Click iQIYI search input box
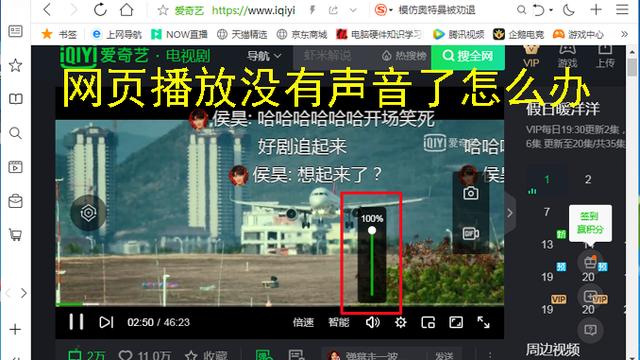Image resolution: width=640 pixels, height=360 pixels. 335,56
